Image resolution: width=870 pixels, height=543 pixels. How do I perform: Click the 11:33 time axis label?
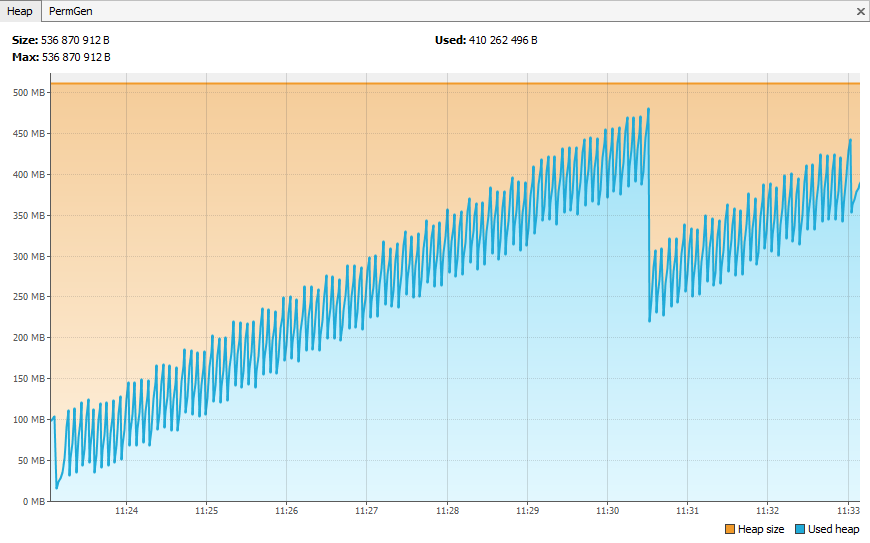[847, 510]
